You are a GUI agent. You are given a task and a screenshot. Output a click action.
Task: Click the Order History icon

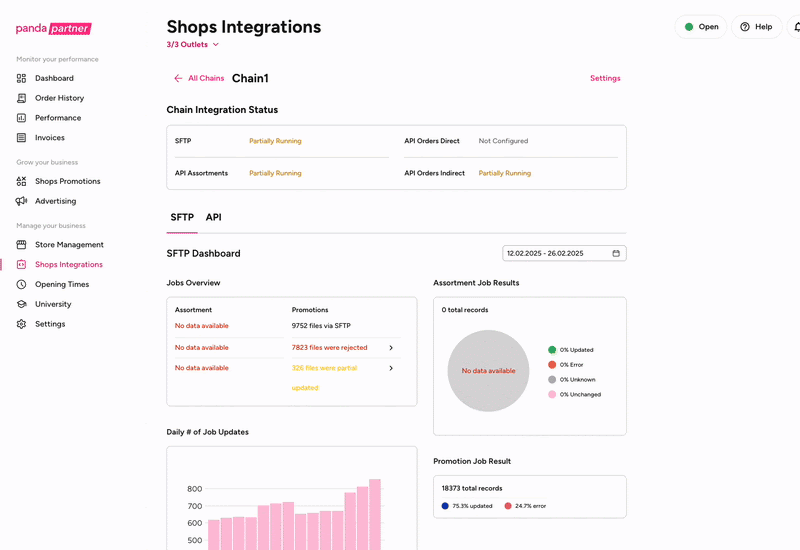point(22,98)
